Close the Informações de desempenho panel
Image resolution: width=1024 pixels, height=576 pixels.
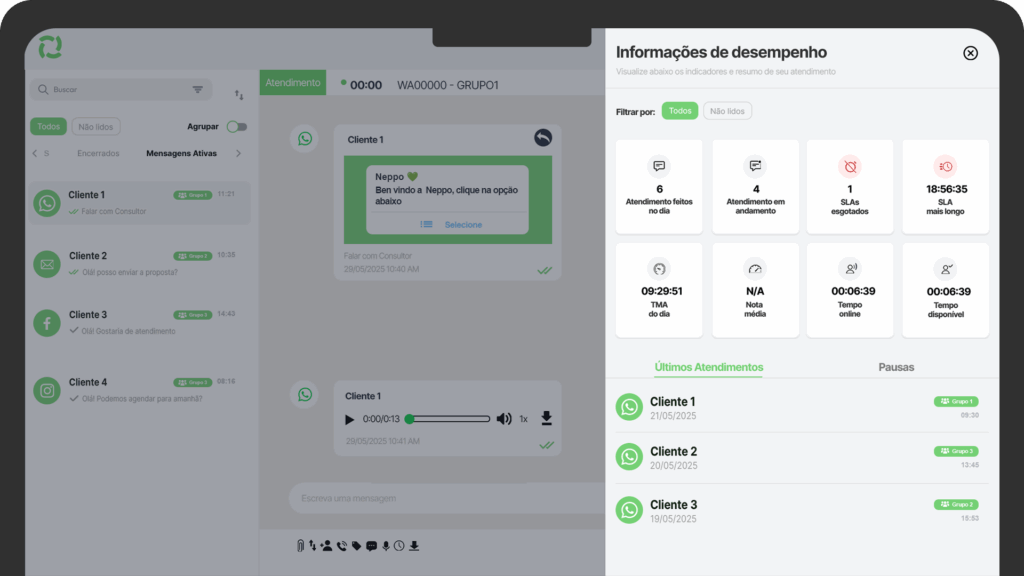point(970,53)
